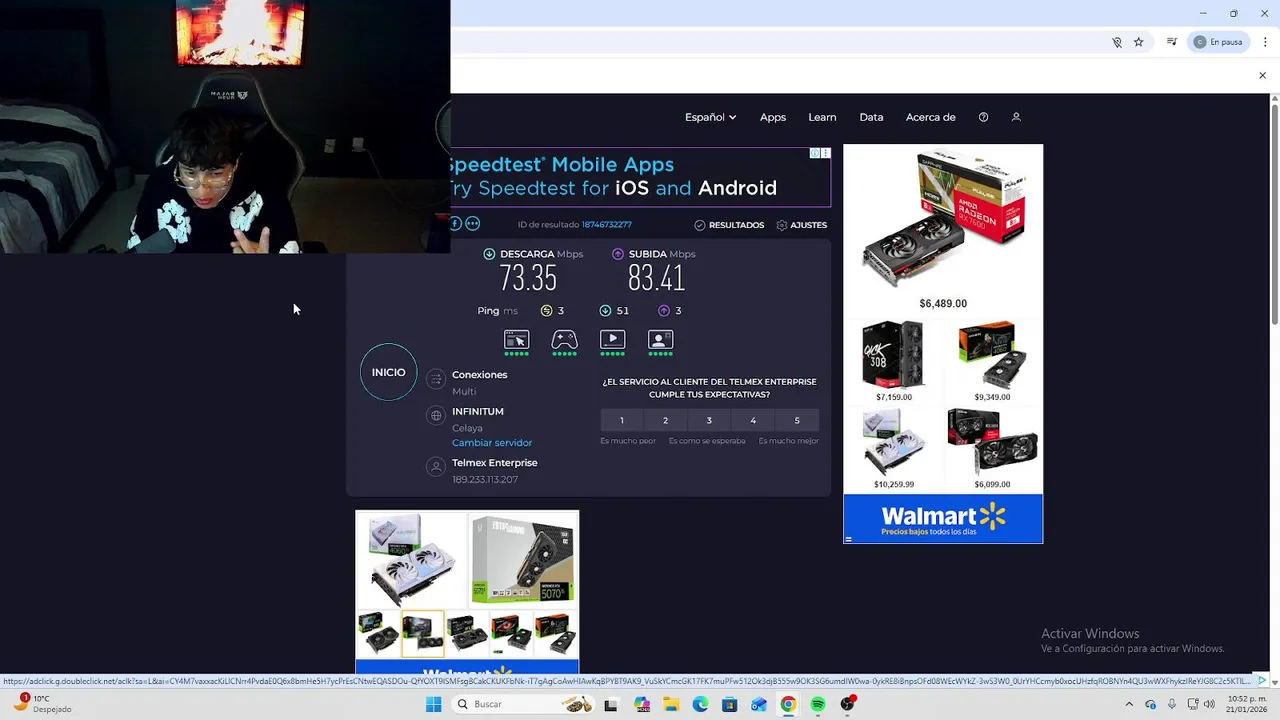Open the Data menu item
The height and width of the screenshot is (720, 1280).
[871, 117]
